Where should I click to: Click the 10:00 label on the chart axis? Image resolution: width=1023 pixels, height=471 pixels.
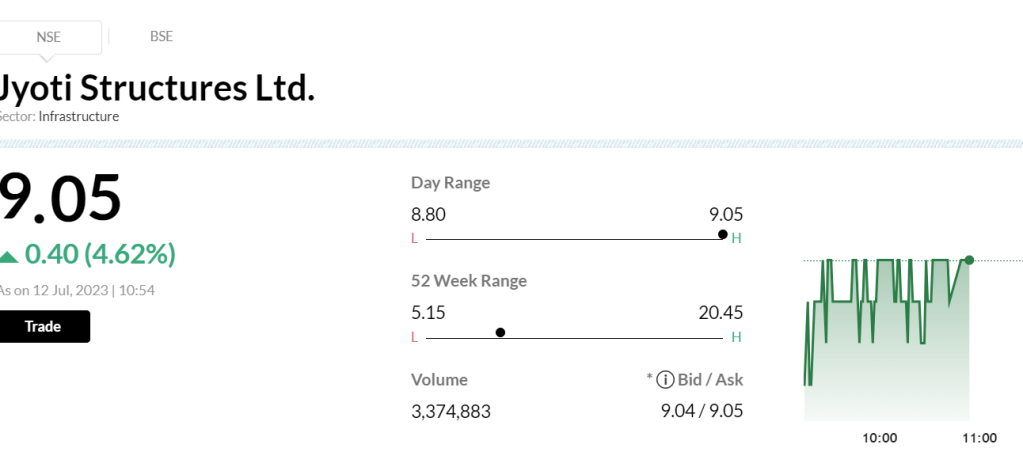[x=880, y=438]
